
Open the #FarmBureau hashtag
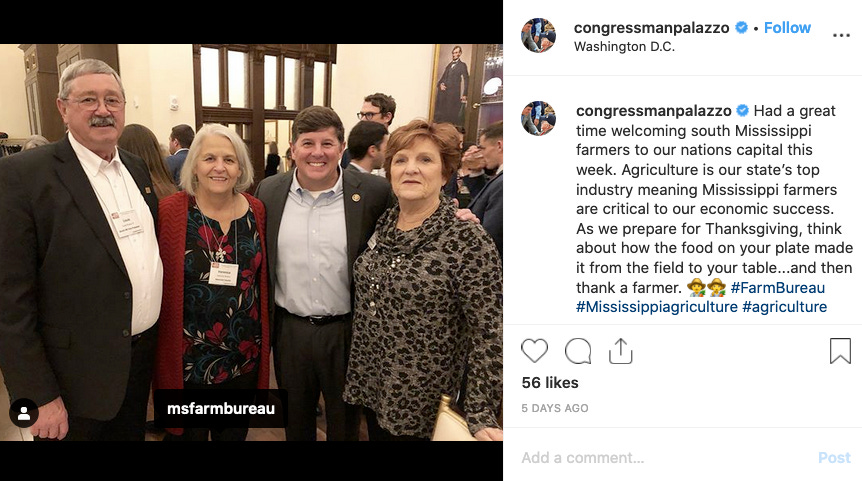pyautogui.click(x=777, y=288)
